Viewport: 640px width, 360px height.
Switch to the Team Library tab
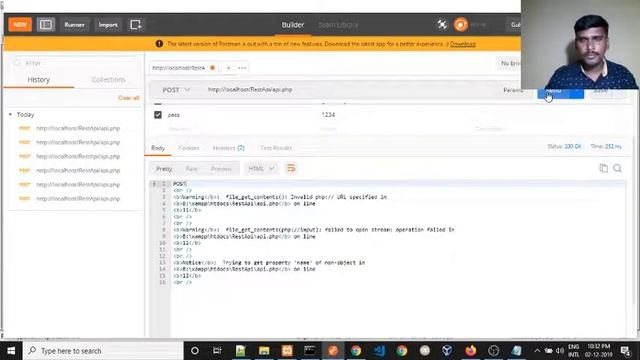pos(338,25)
